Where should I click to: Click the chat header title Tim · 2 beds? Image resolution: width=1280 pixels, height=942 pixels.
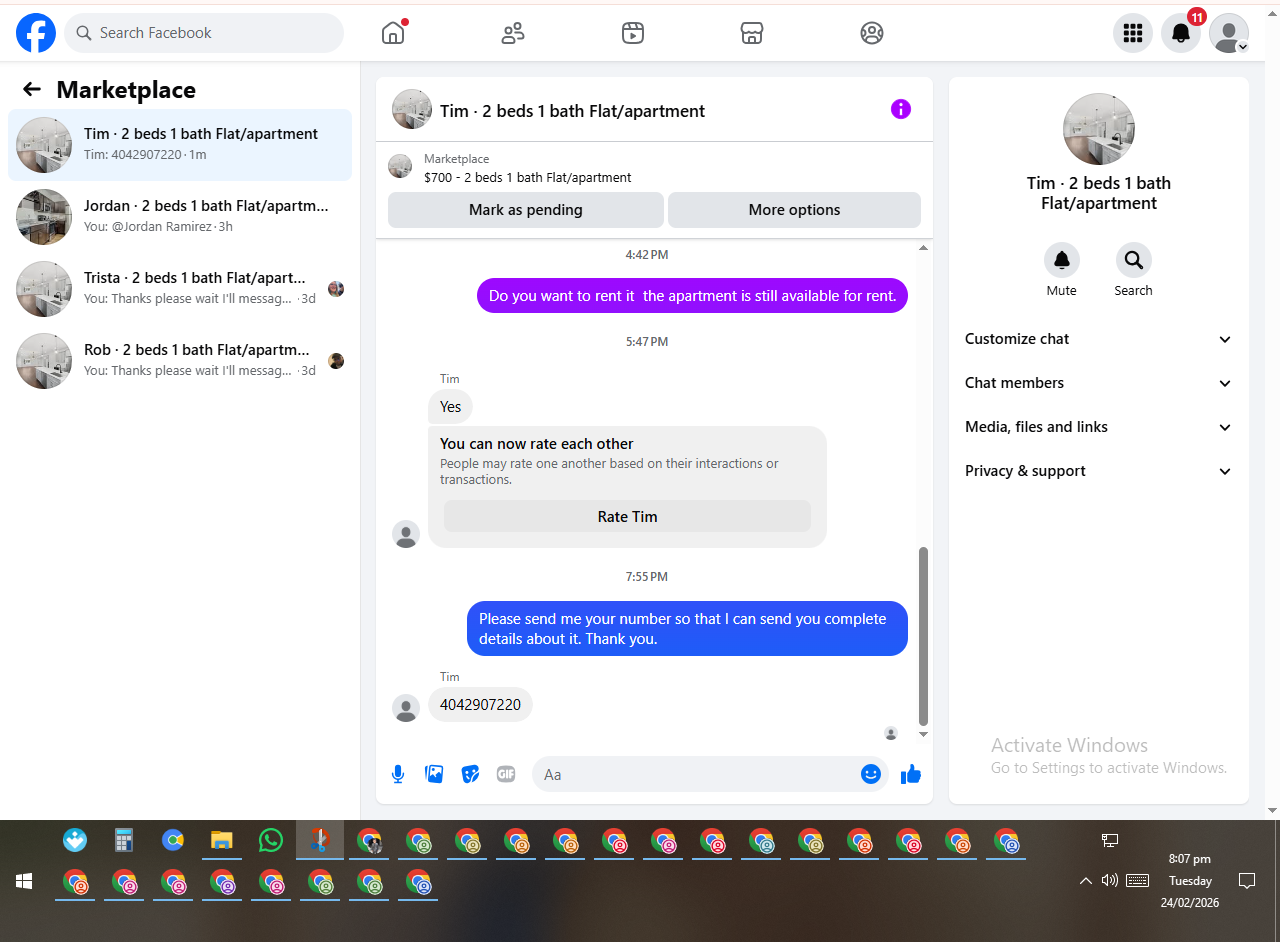[x=572, y=111]
